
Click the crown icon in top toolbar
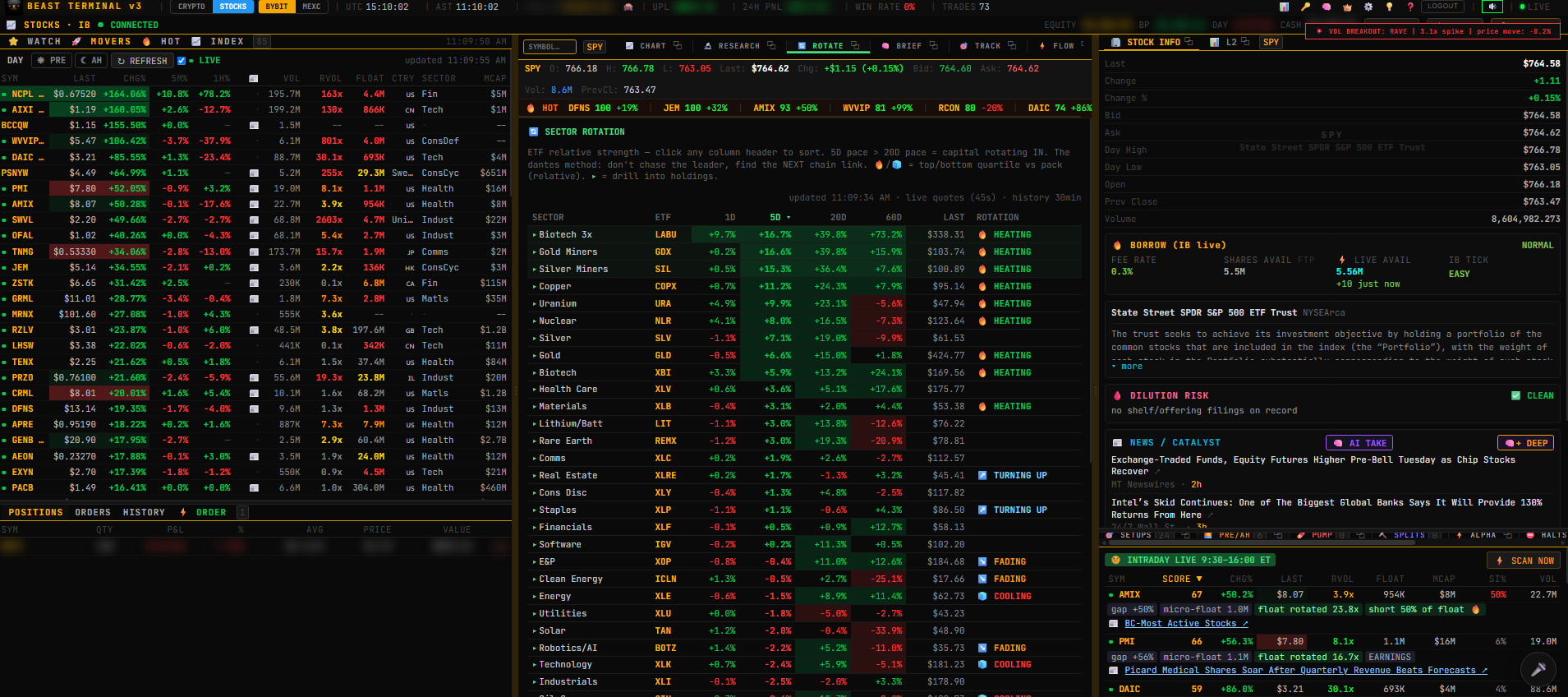(x=1347, y=7)
